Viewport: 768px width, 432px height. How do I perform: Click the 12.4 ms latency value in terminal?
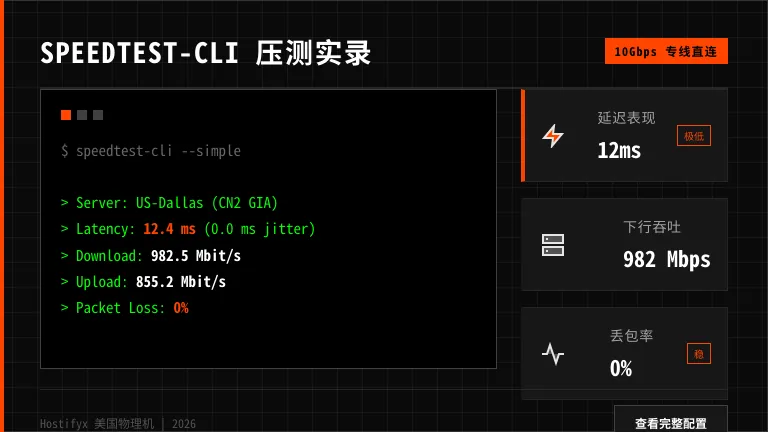pyautogui.click(x=169, y=229)
